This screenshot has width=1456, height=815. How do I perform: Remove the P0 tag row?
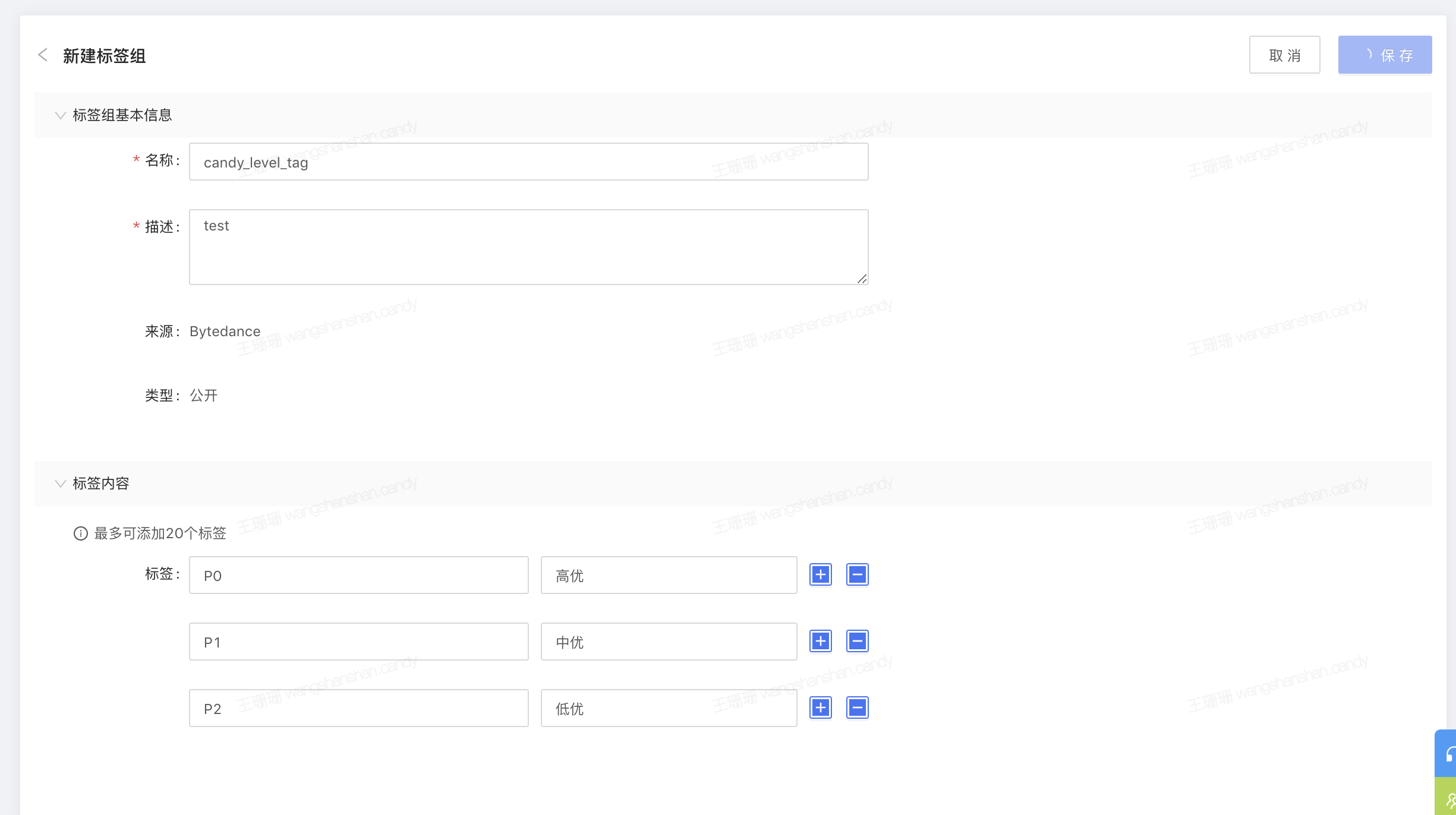pyautogui.click(x=857, y=574)
